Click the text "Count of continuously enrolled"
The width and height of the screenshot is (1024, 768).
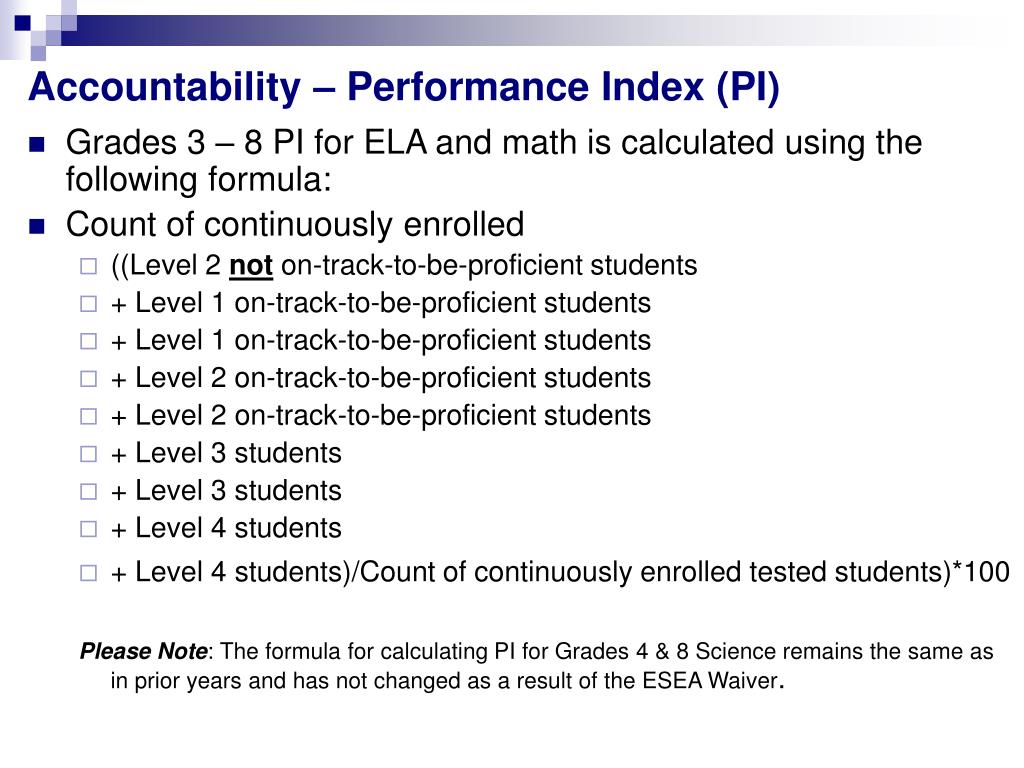tap(294, 224)
